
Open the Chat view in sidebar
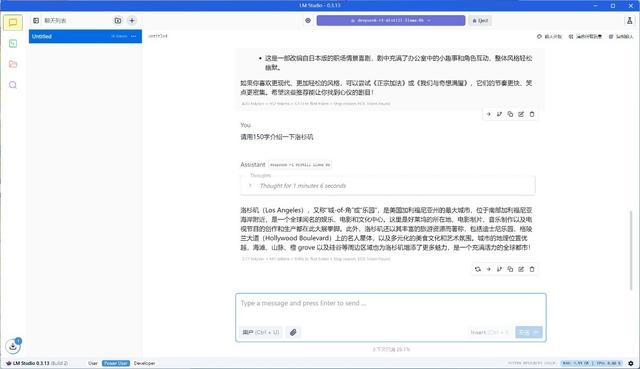click(x=13, y=22)
